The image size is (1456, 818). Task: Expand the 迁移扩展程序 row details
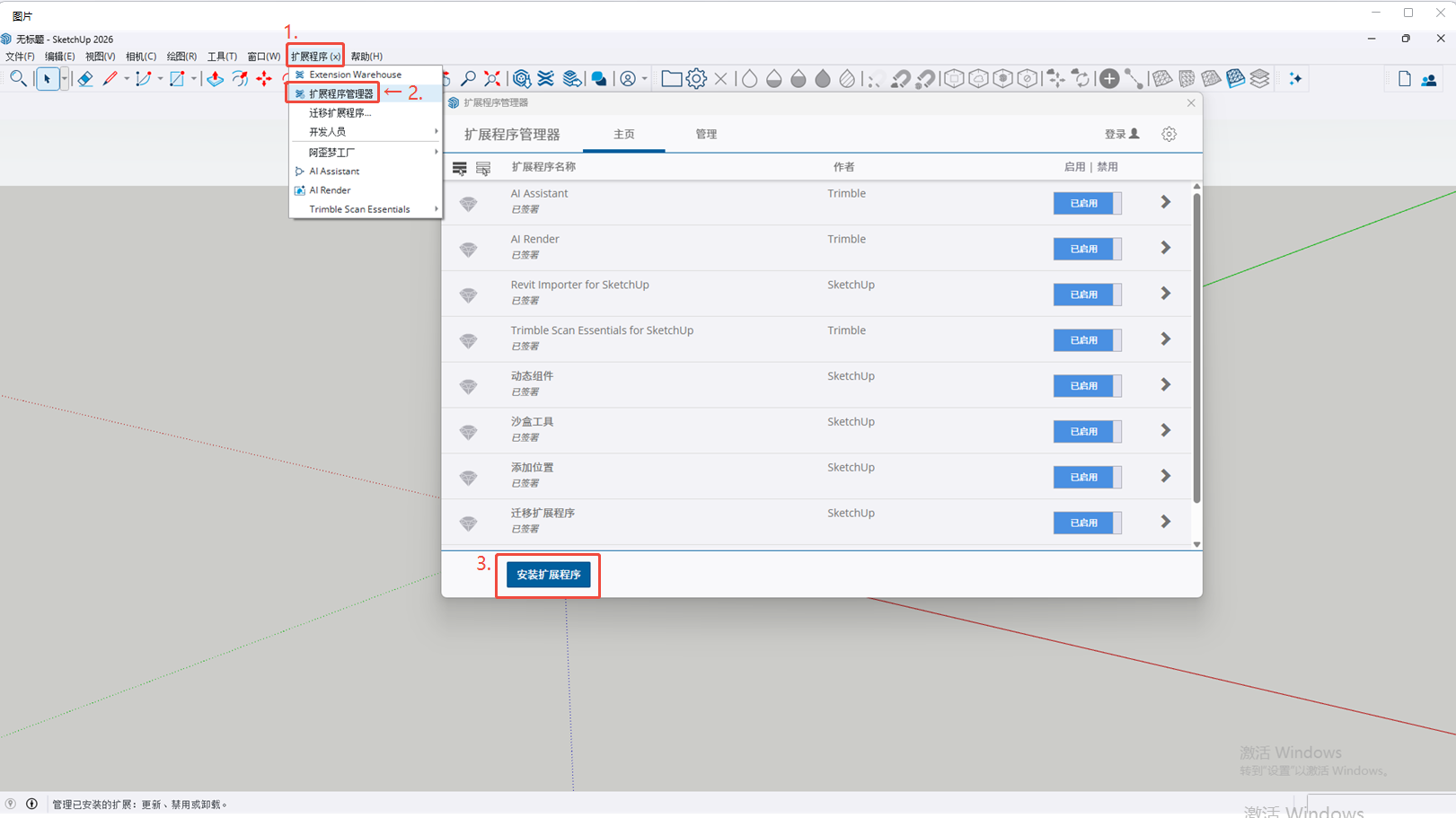(x=1166, y=522)
